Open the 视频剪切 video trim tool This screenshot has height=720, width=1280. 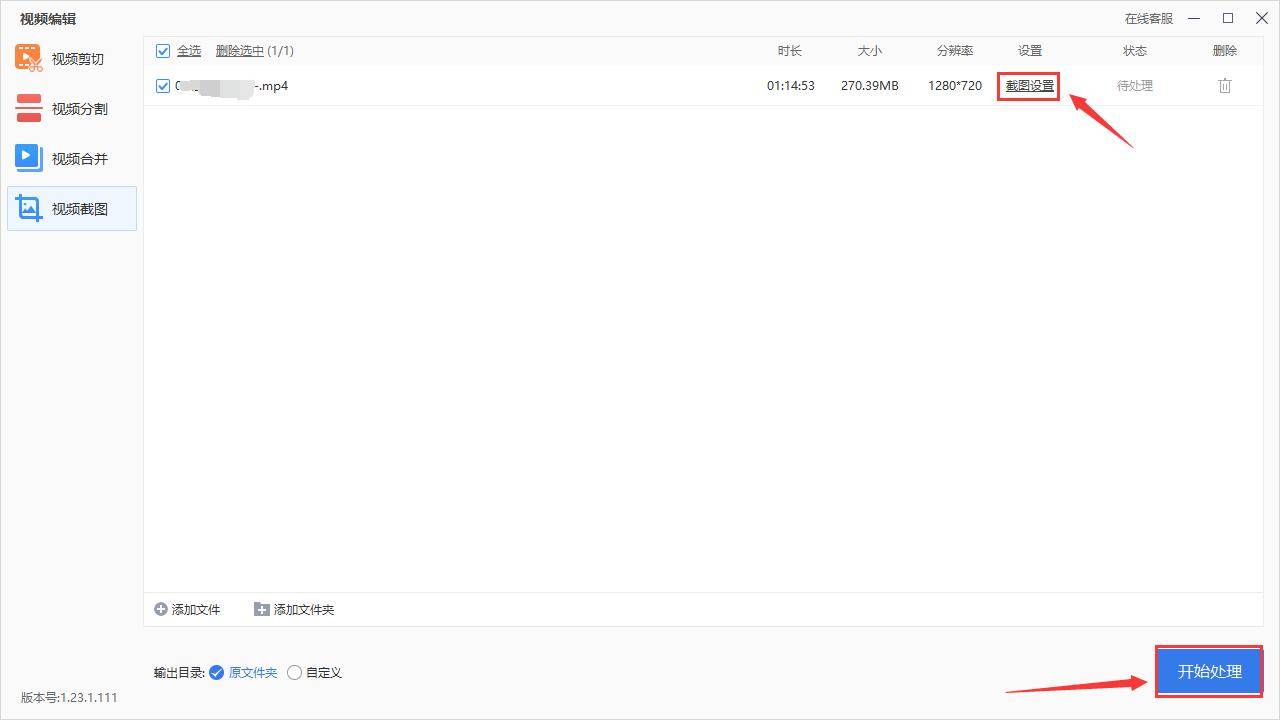pyautogui.click(x=72, y=59)
